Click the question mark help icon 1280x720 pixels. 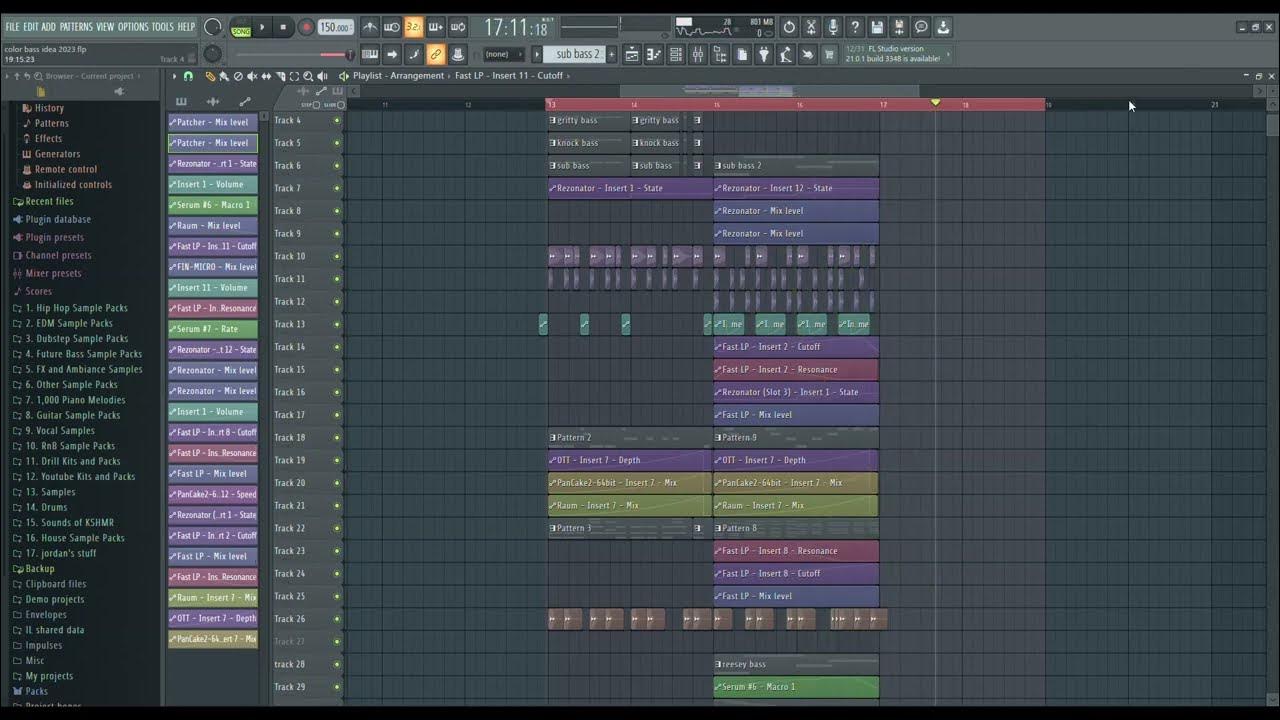point(855,27)
